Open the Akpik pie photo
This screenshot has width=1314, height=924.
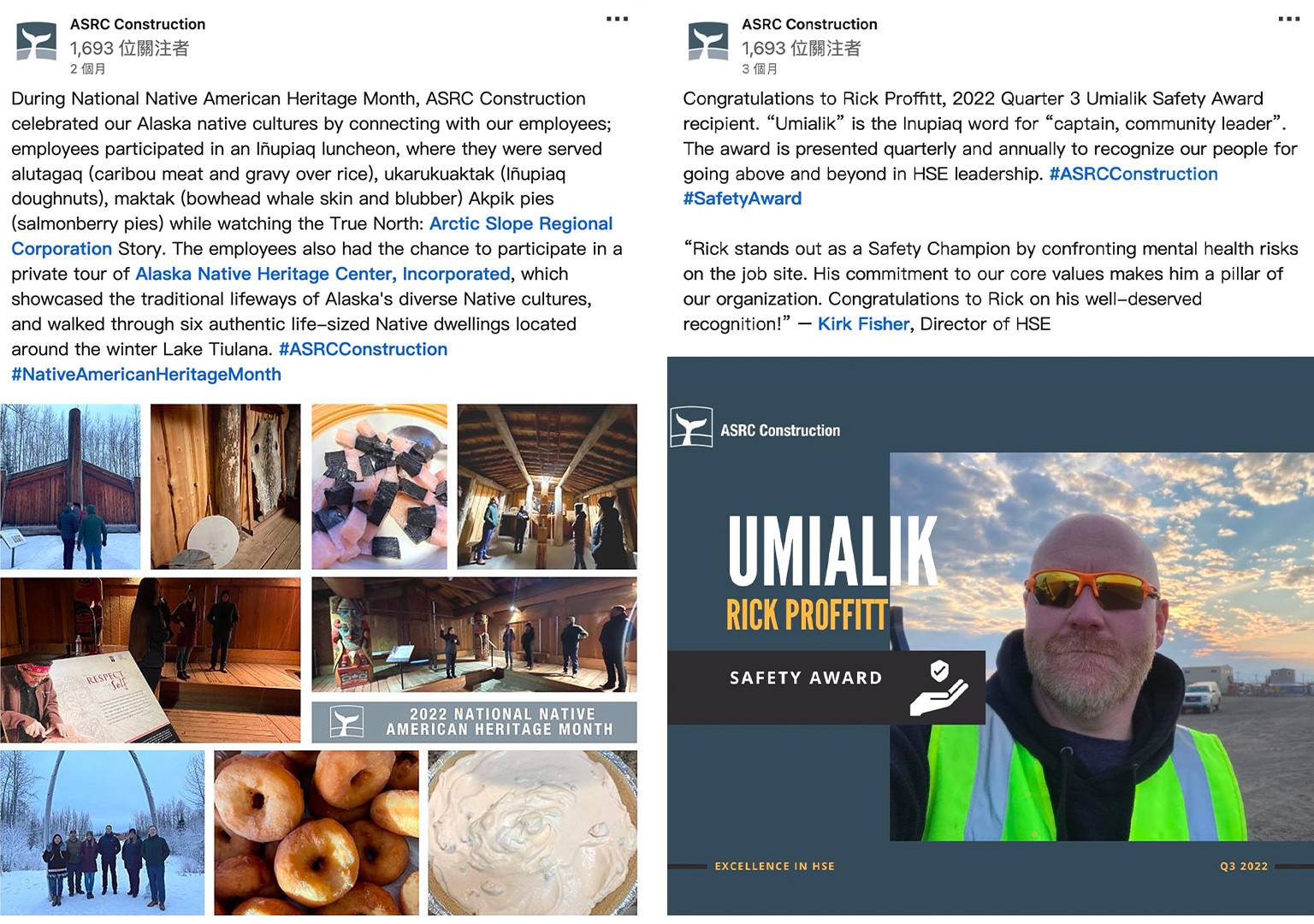pos(532,832)
